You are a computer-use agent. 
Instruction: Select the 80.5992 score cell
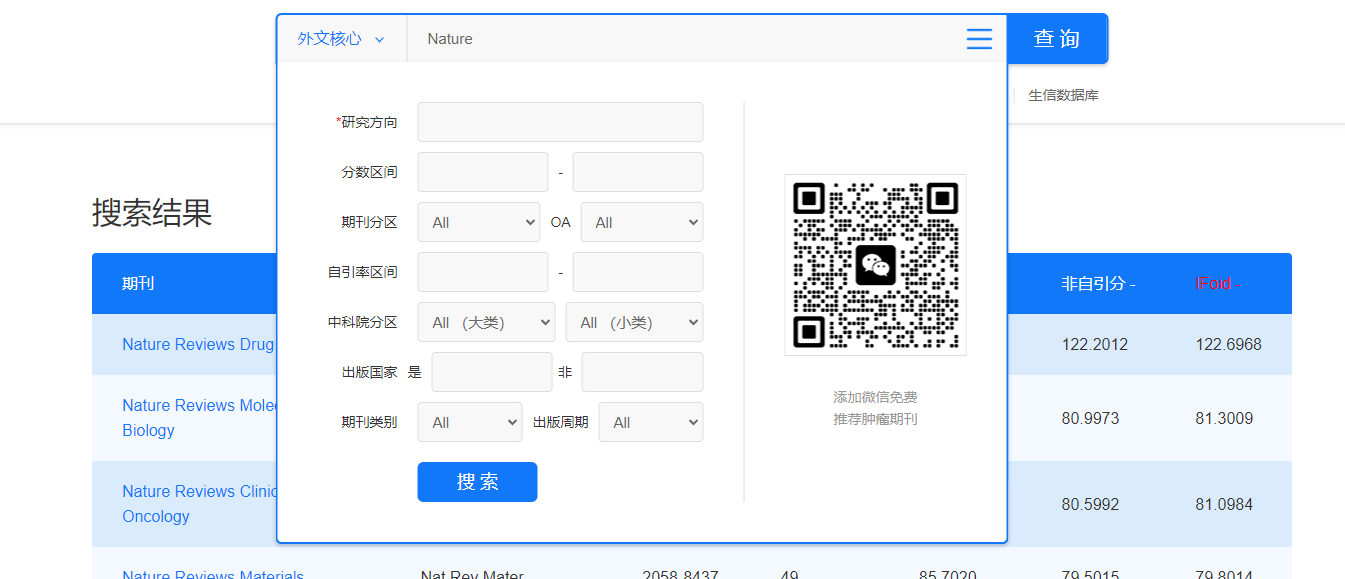pyautogui.click(x=1091, y=504)
